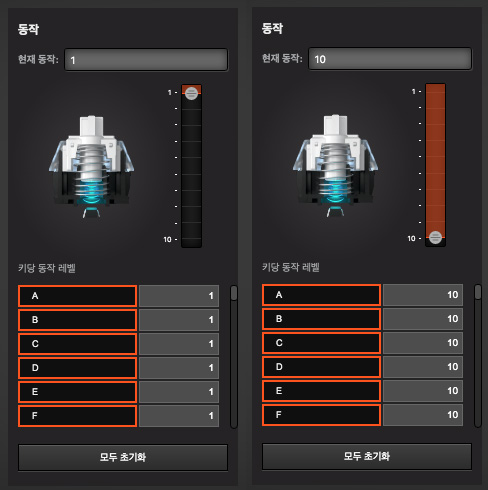Select key D in the right list
Image resolution: width=488 pixels, height=490 pixels.
321,367
